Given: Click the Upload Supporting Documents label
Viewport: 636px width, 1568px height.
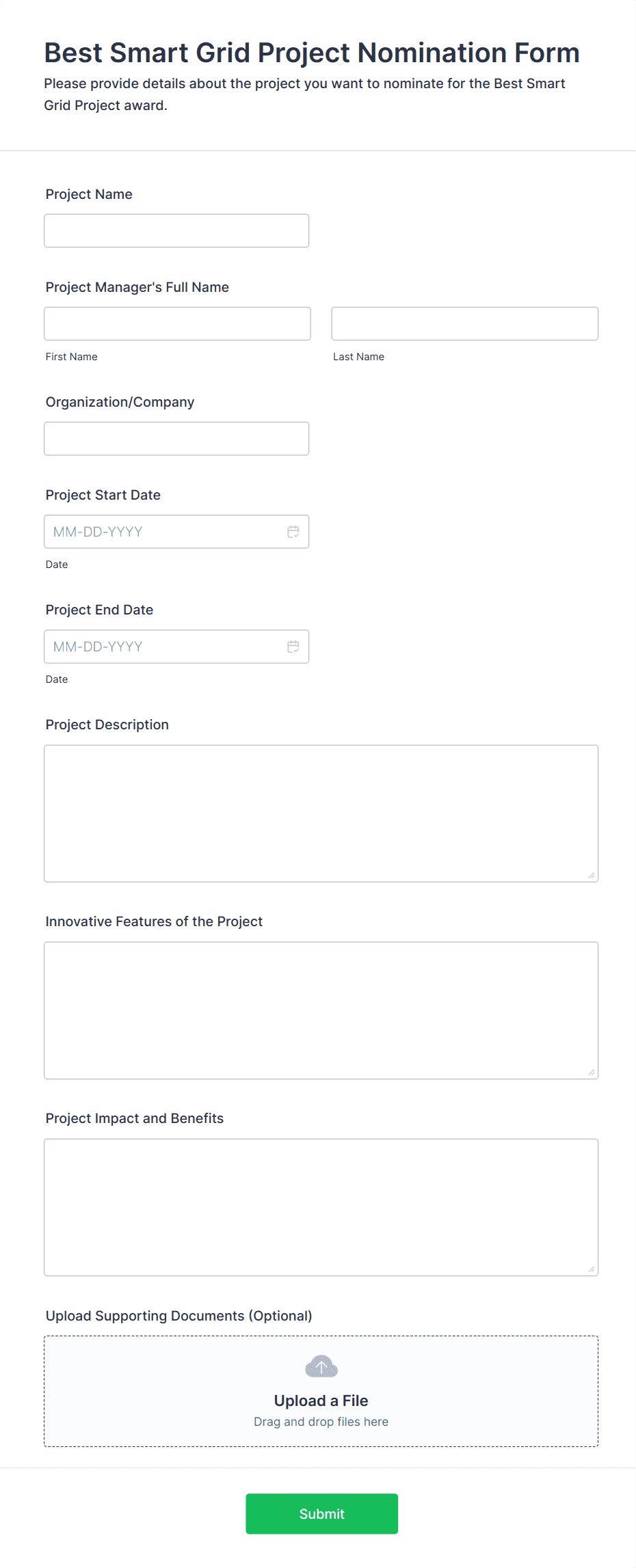Looking at the screenshot, I should (x=178, y=1316).
